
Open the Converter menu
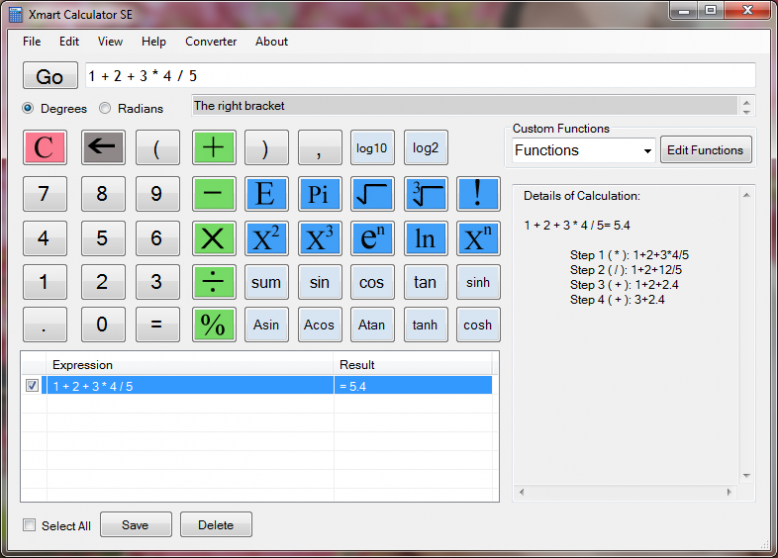pyautogui.click(x=211, y=42)
